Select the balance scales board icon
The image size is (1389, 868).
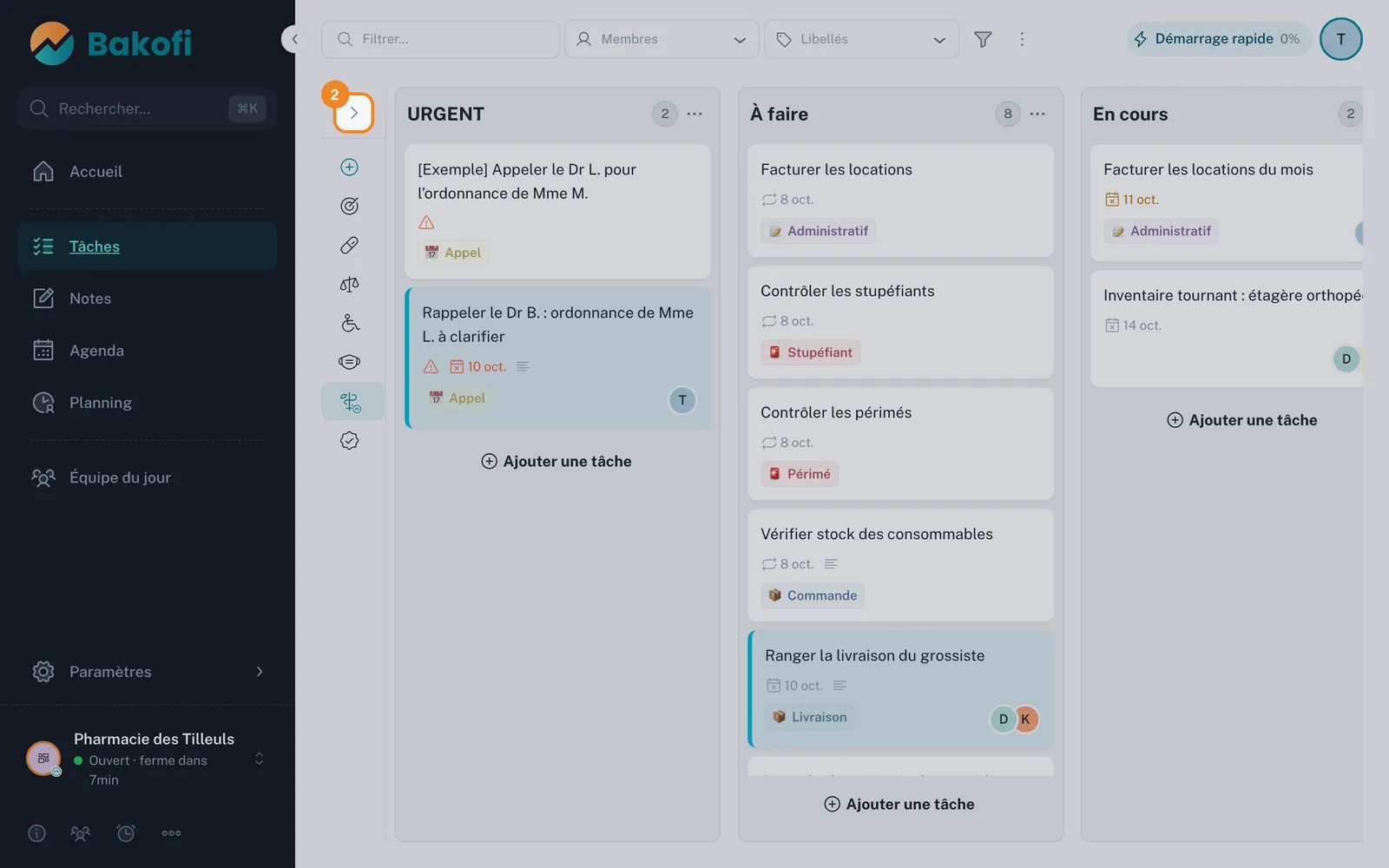tap(349, 284)
